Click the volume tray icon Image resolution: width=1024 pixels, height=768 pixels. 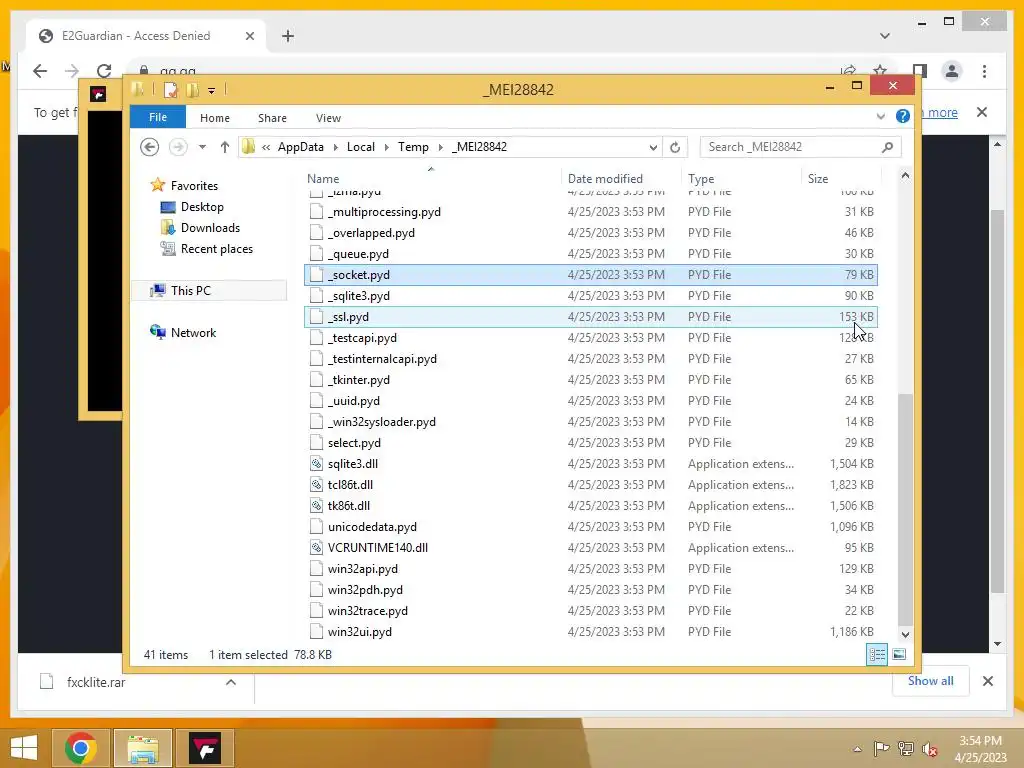[930, 749]
